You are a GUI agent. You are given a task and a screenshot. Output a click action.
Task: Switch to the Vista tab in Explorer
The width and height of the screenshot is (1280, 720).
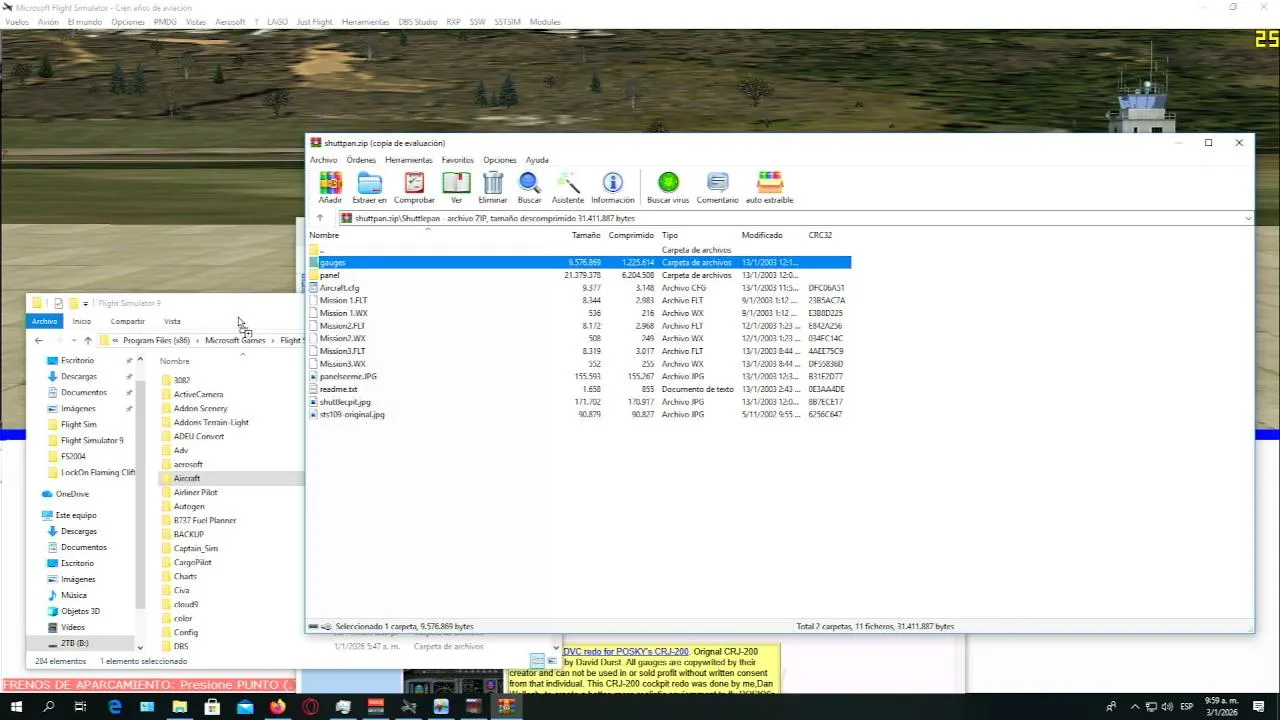(172, 321)
